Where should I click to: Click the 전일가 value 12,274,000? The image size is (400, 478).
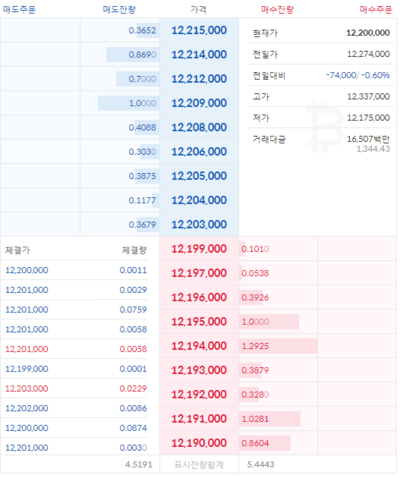[368, 54]
